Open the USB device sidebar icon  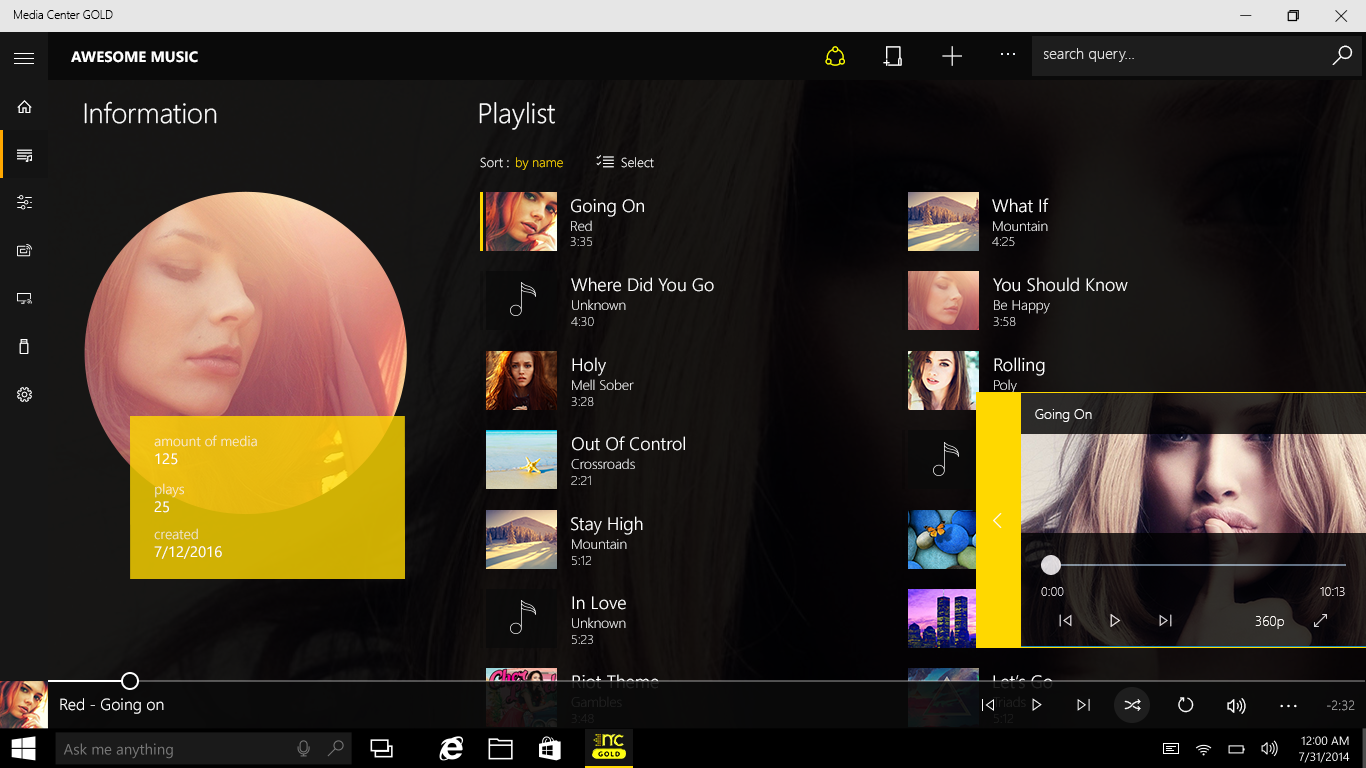click(24, 346)
